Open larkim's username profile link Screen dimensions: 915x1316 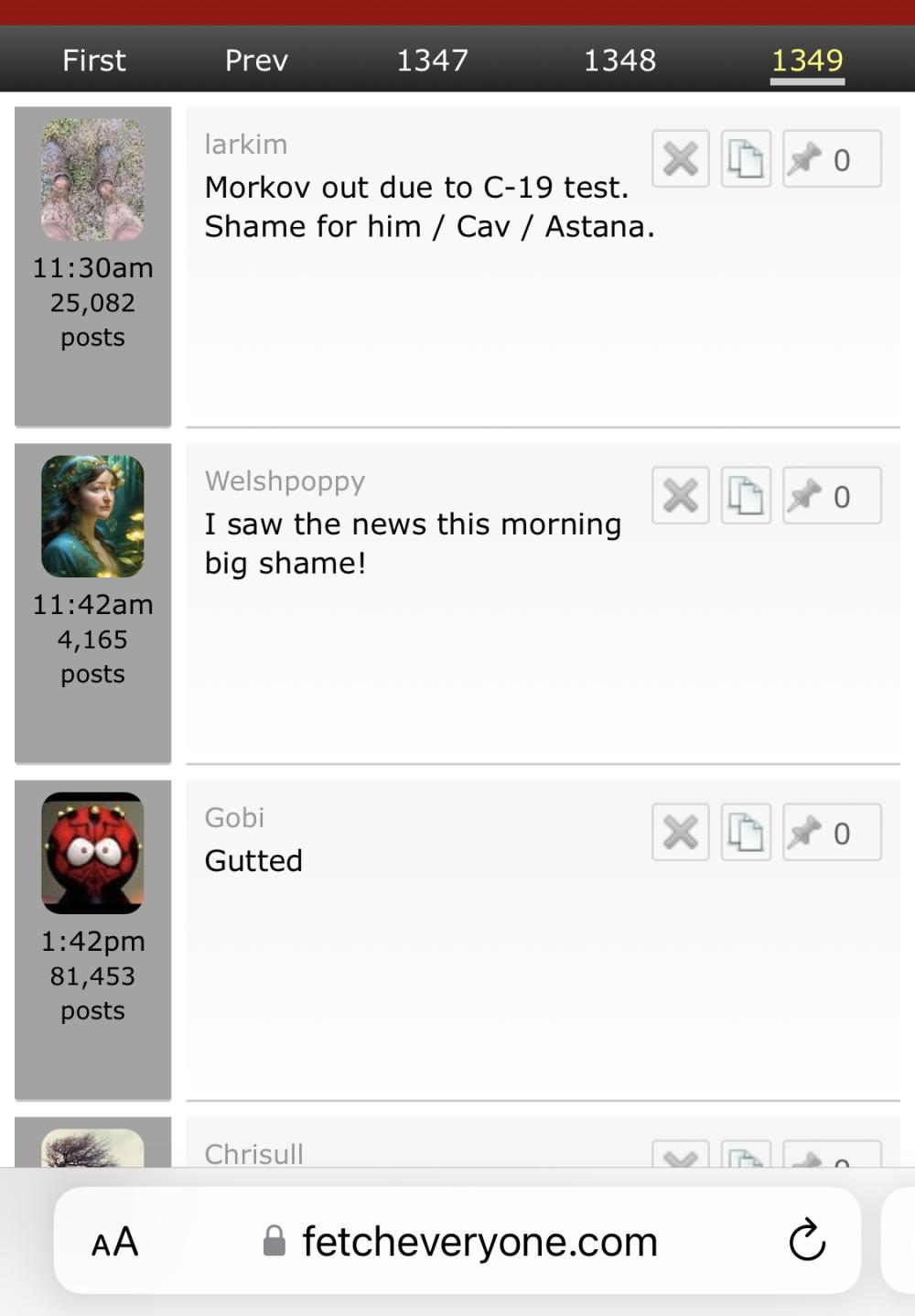(246, 145)
